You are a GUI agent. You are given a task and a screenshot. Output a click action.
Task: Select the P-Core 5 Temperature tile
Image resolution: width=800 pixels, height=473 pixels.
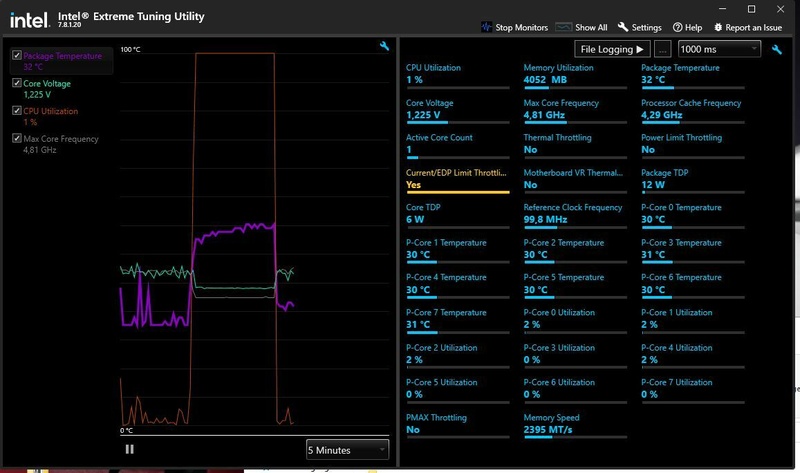tap(574, 285)
